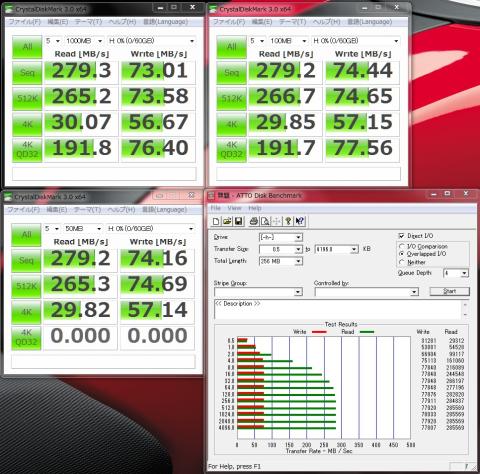Click the ATTO Start button
This screenshot has width=480, height=474.
tap(449, 291)
